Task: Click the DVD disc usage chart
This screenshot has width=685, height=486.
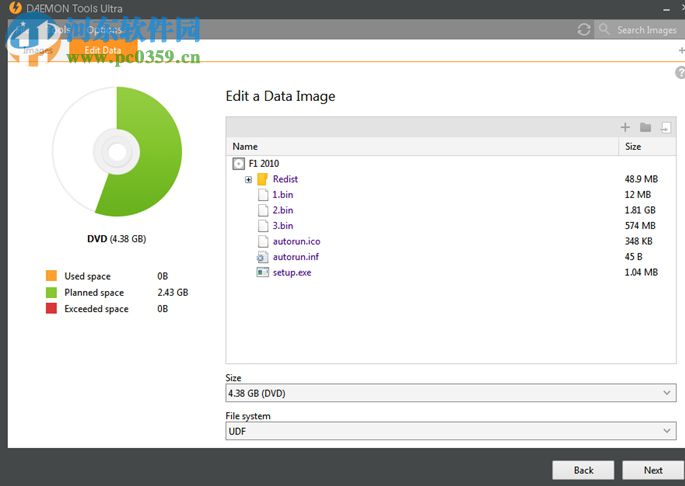Action: click(x=117, y=151)
